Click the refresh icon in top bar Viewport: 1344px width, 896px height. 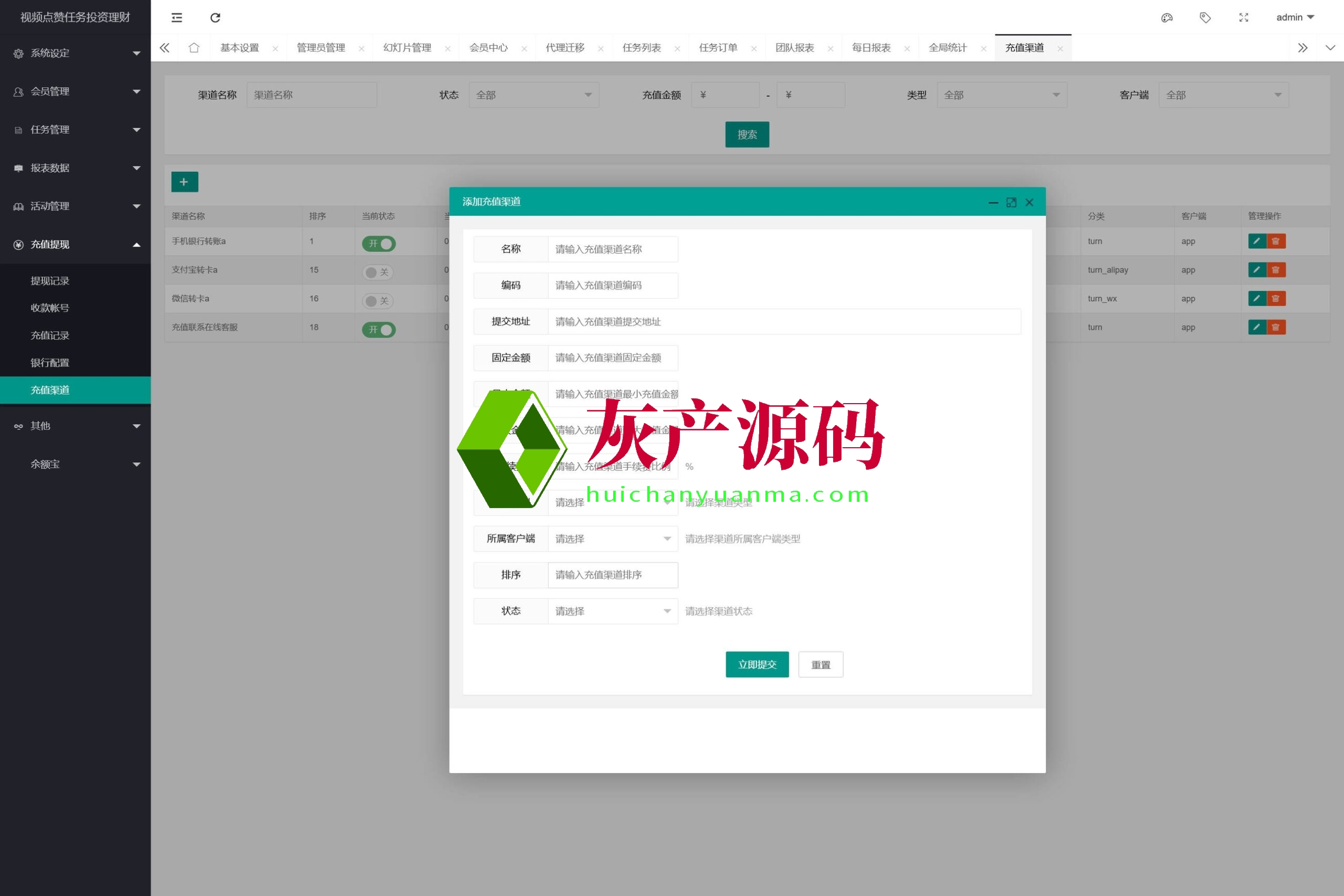215,18
